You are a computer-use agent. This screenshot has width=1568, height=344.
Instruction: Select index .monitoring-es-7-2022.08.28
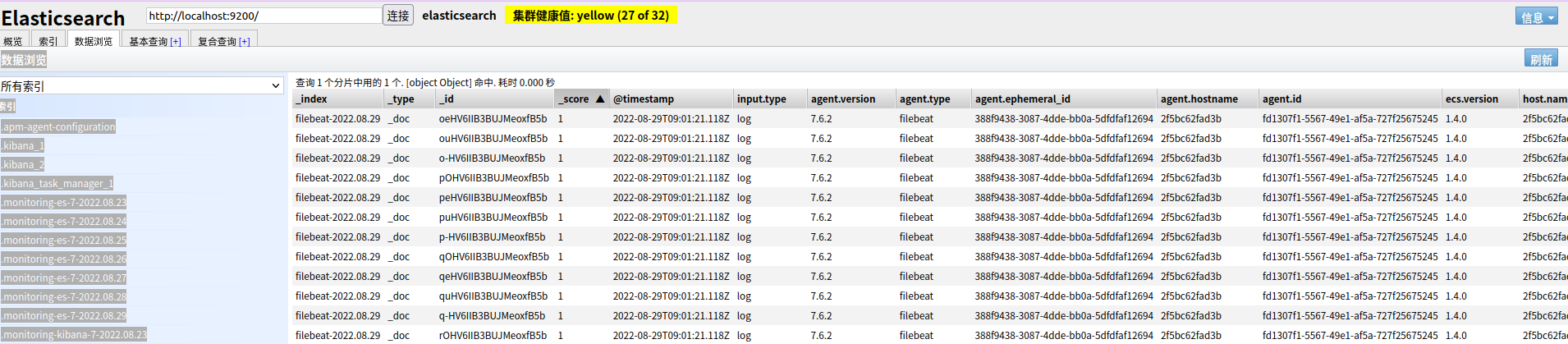click(64, 296)
